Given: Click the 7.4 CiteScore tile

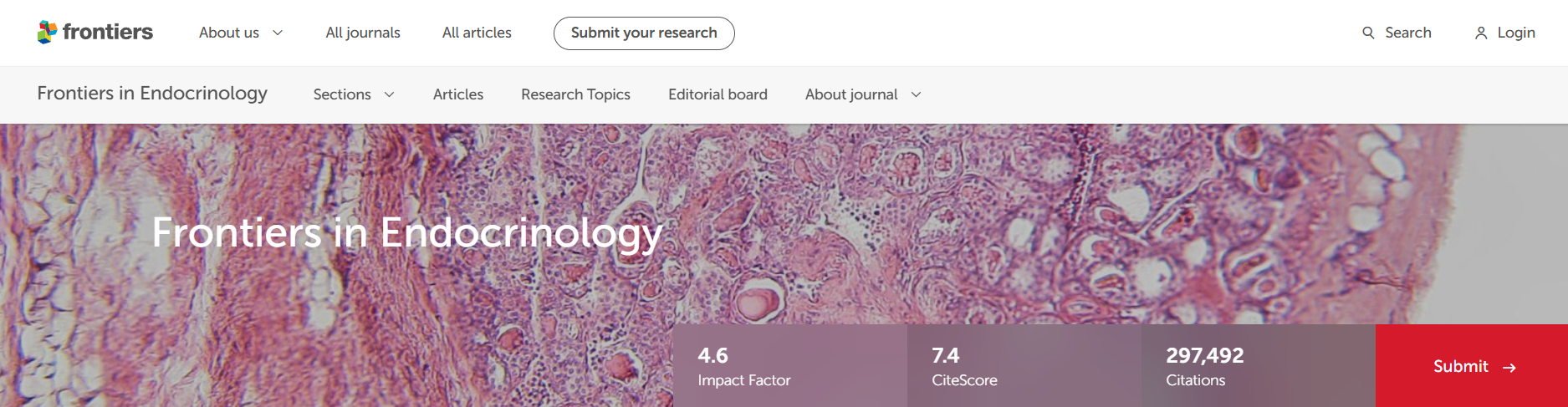Looking at the screenshot, I should (x=1024, y=366).
